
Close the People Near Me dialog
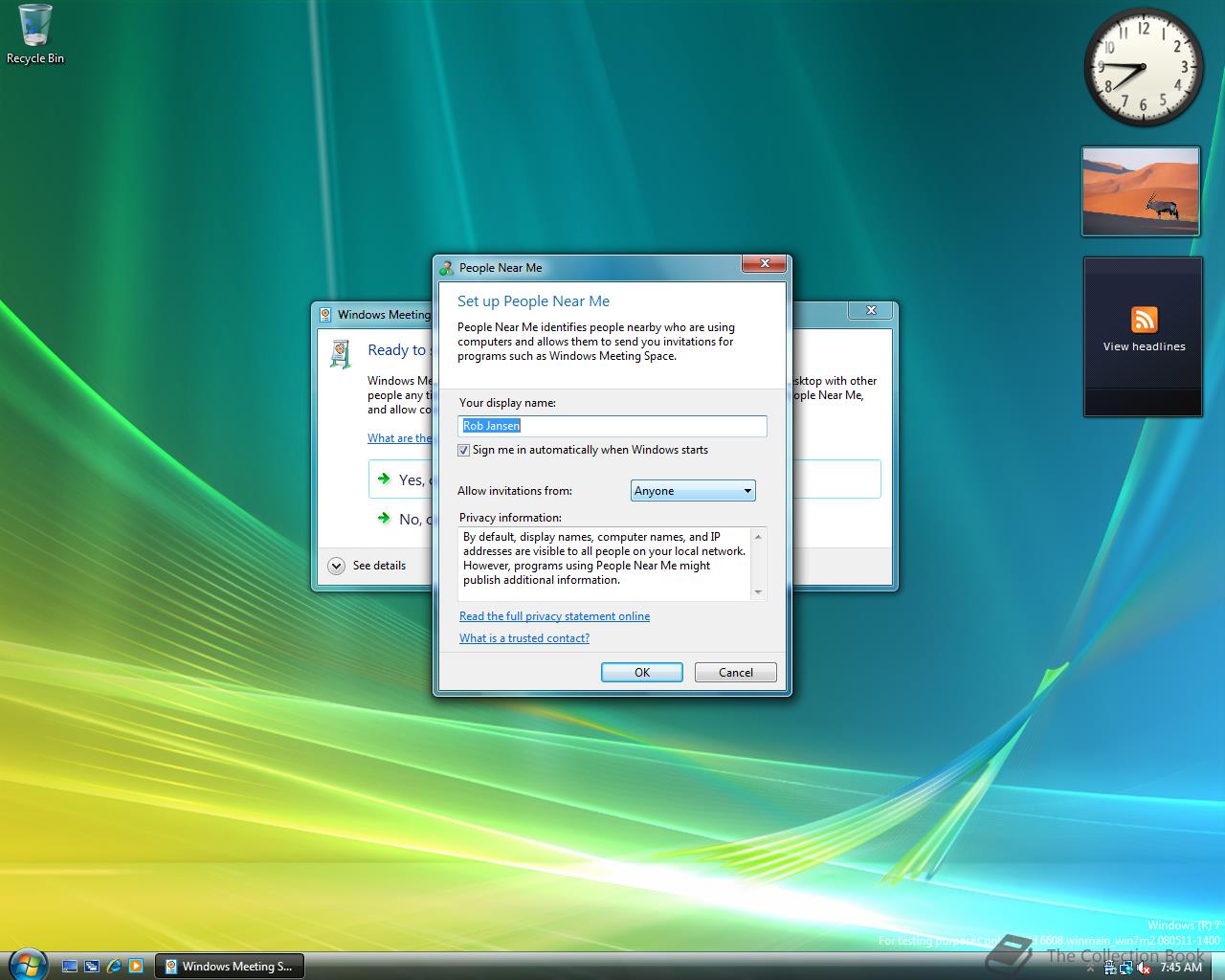click(765, 263)
